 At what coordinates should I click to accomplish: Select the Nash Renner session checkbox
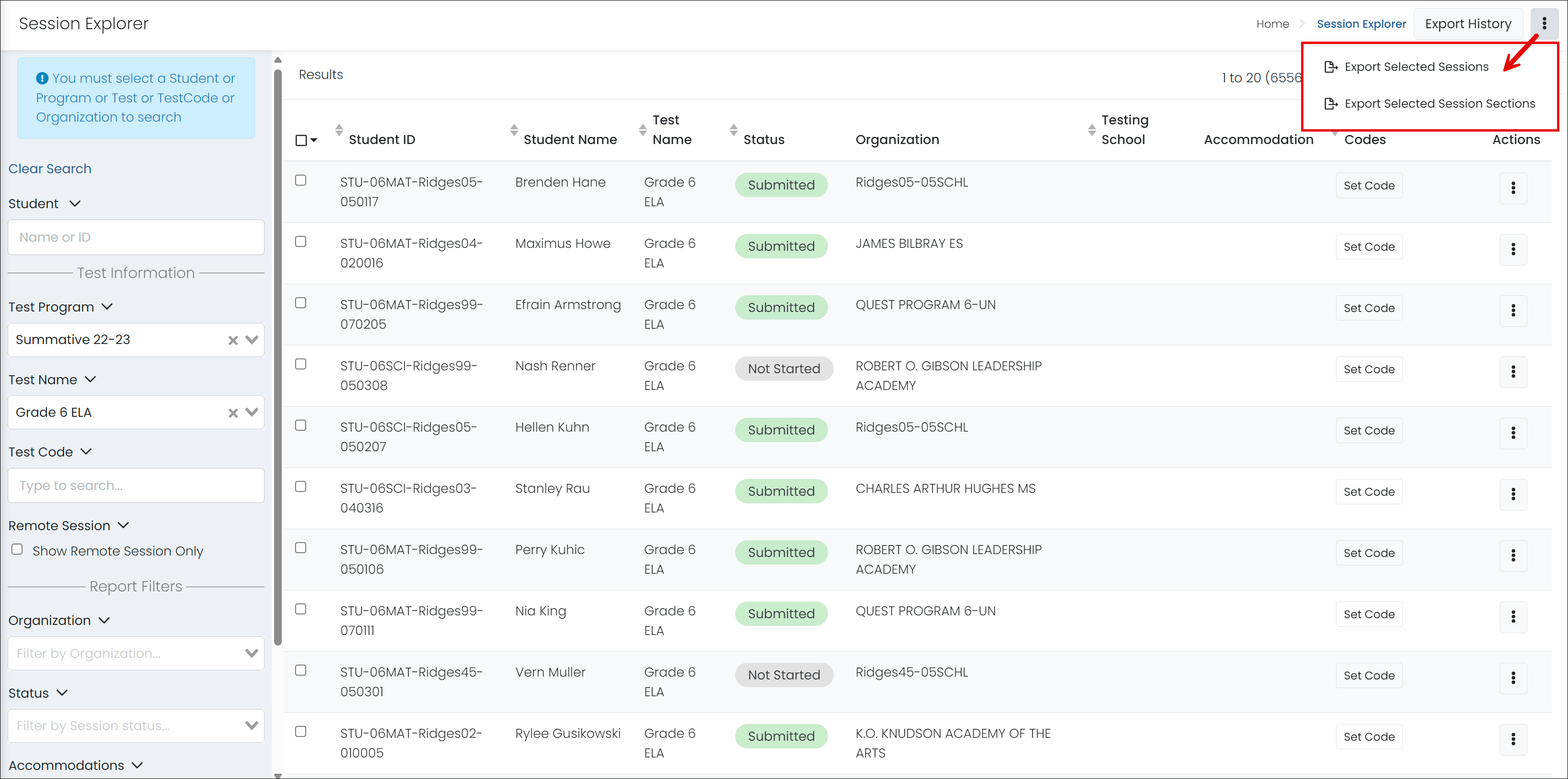coord(301,364)
